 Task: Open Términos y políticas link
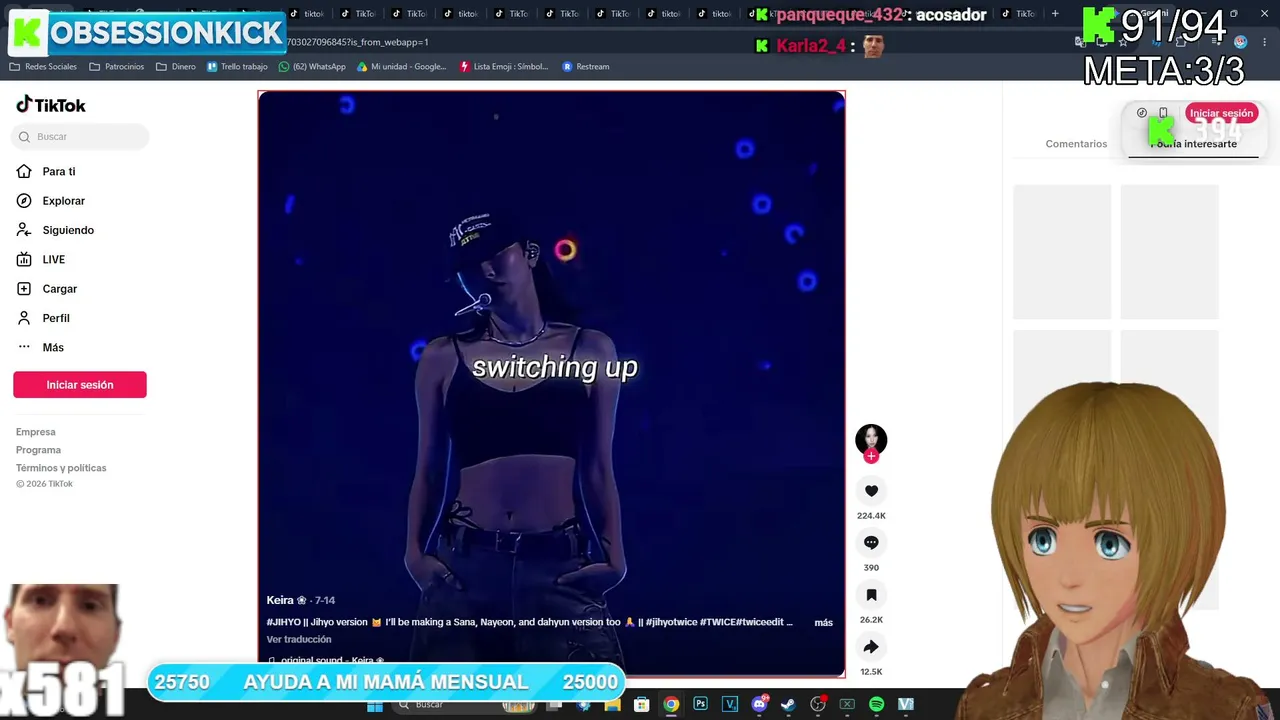61,468
